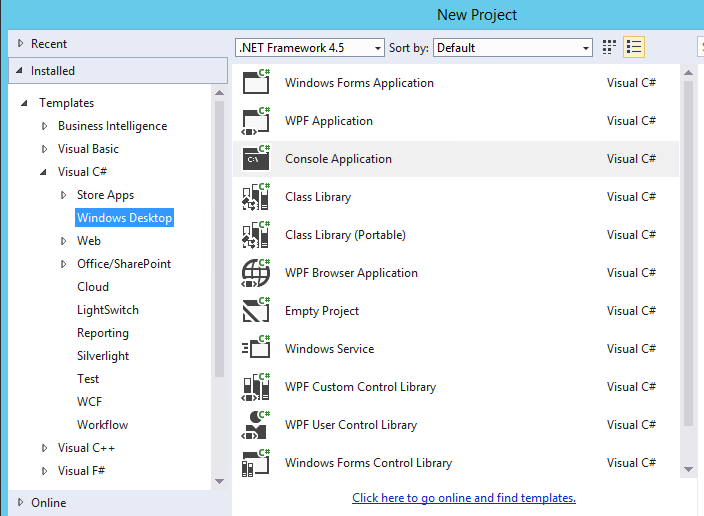Select the Reporting template category
This screenshot has height=516, width=704.
pos(103,333)
